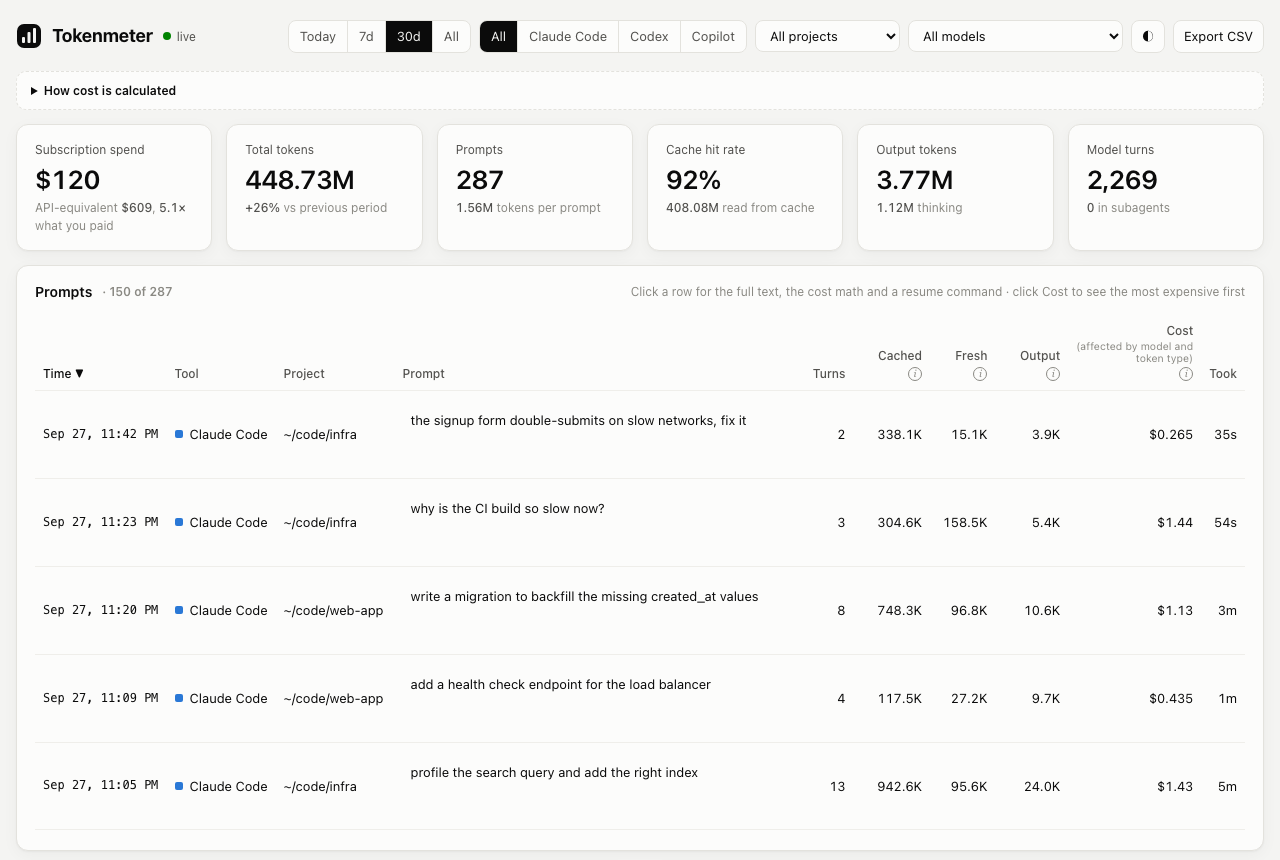1280x860 pixels.
Task: Toggle the dark/light theme button
Action: point(1148,36)
